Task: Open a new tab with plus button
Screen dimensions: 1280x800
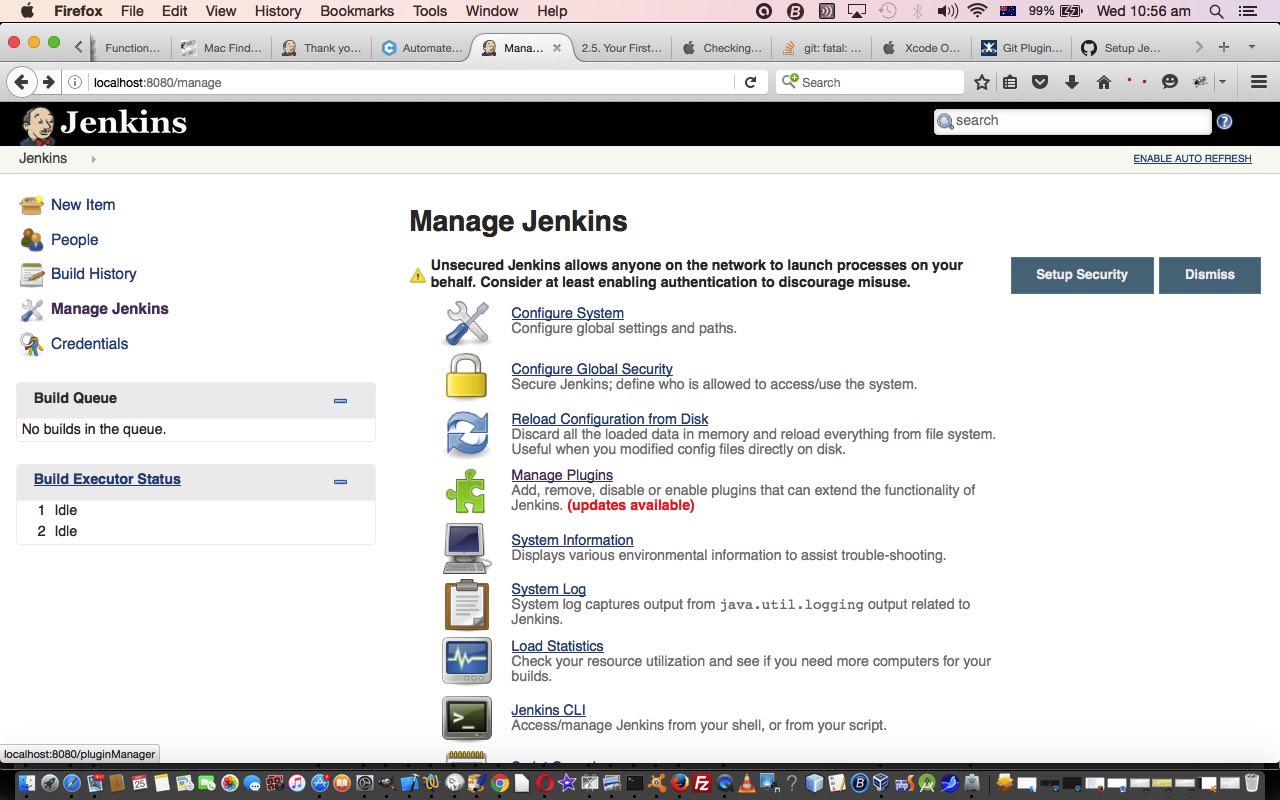Action: (x=1224, y=47)
